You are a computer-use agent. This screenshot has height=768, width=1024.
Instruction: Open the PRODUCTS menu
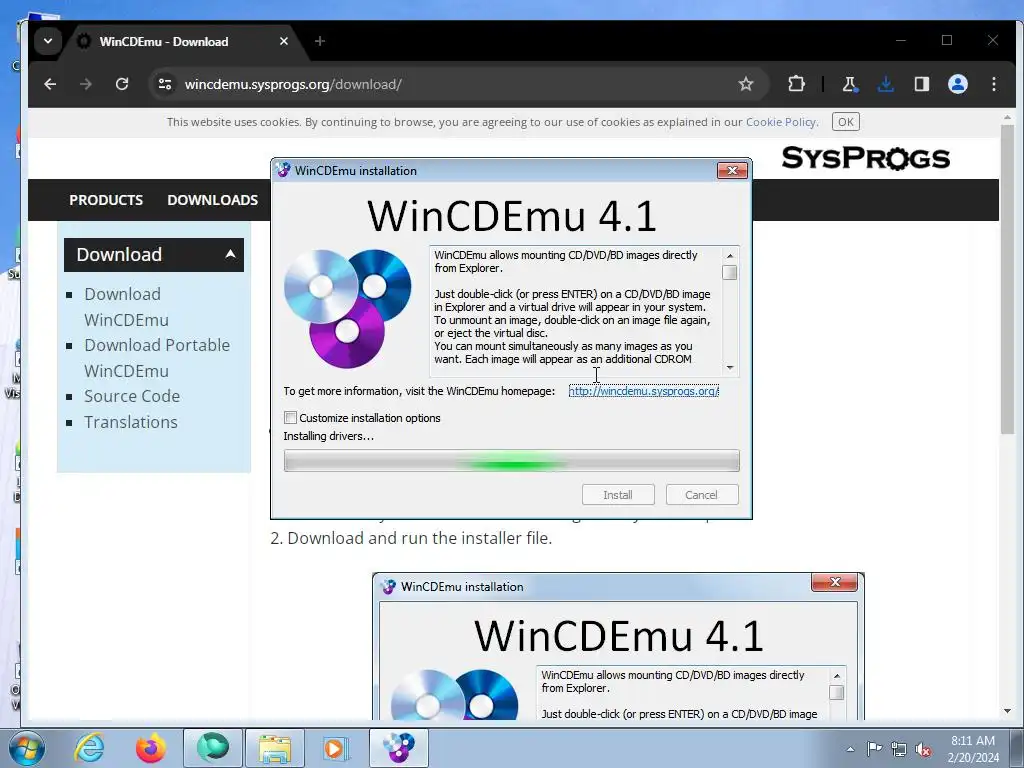(x=106, y=200)
